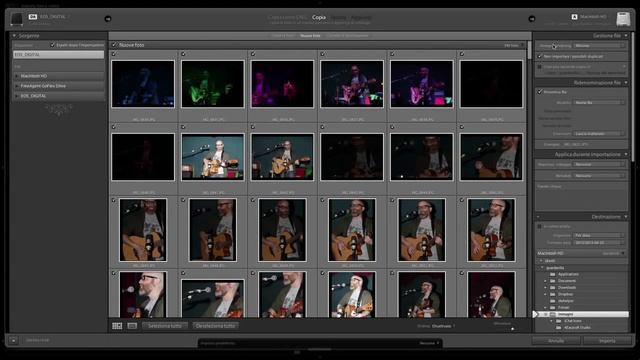
Task: Open the date format dropdown in Destinazione
Action: 599,242
